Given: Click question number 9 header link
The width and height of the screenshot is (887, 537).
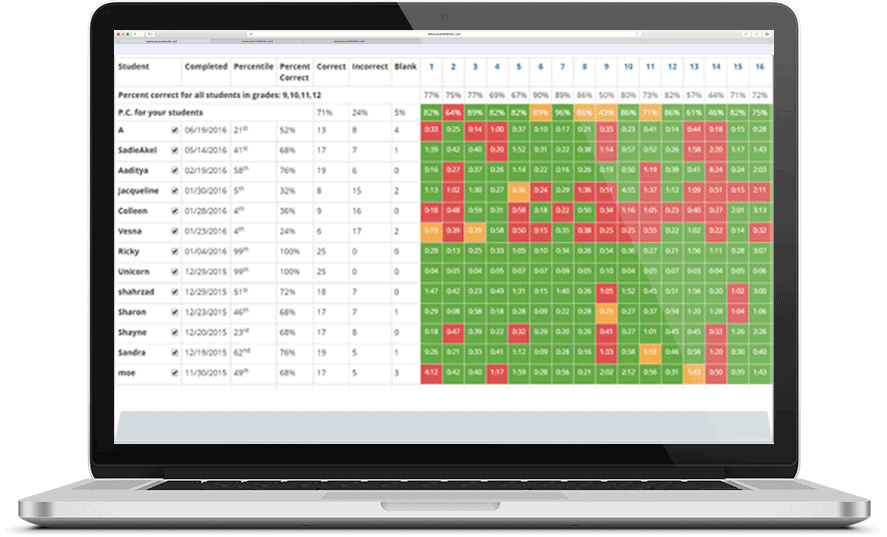Looking at the screenshot, I should tap(606, 67).
